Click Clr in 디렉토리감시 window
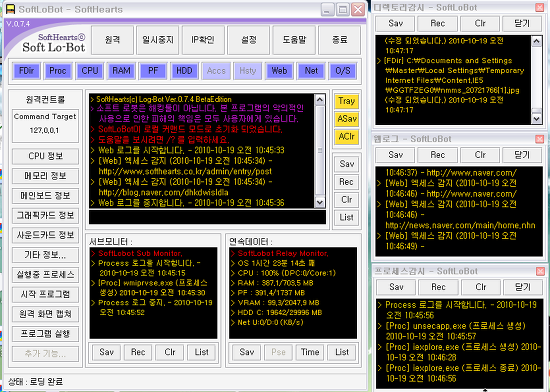Image resolution: width=550 pixels, height=392 pixels. (480, 24)
